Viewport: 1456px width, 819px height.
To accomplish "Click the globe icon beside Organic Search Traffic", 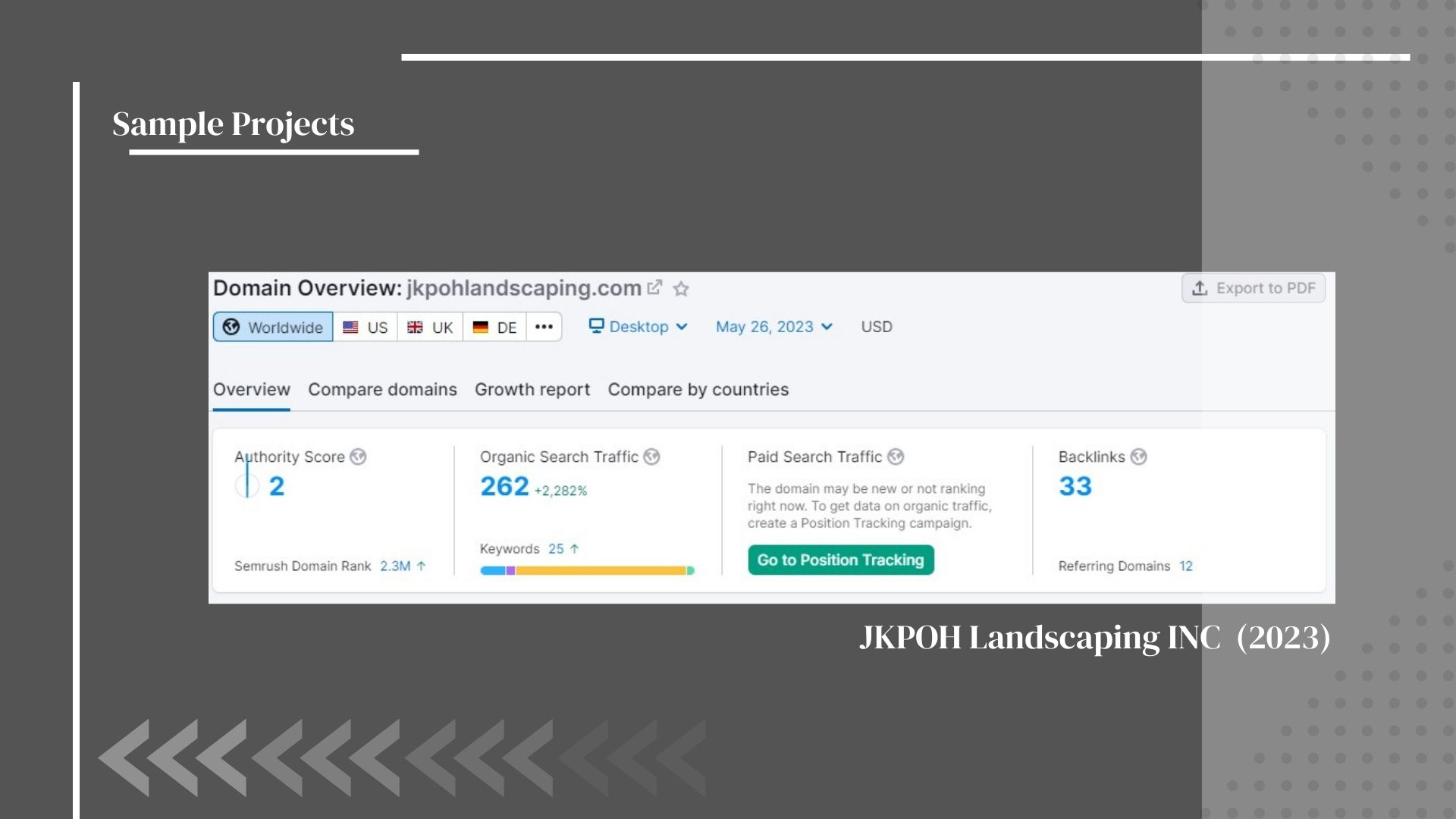I will point(651,457).
